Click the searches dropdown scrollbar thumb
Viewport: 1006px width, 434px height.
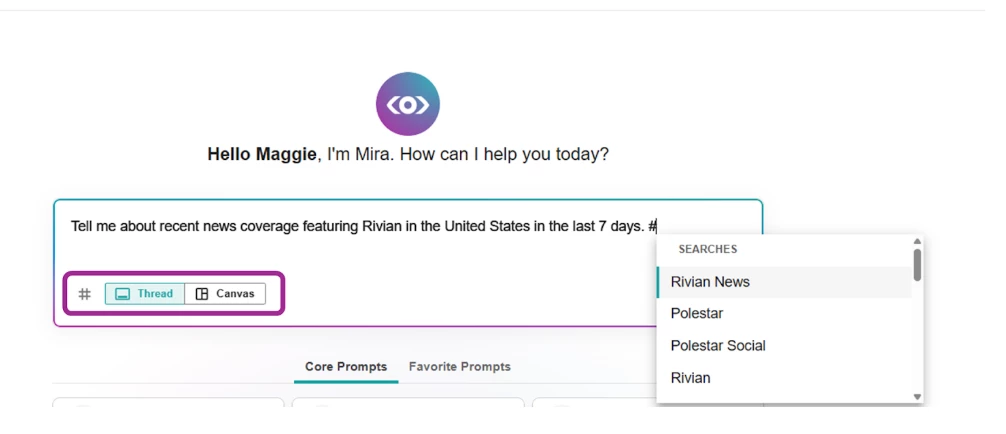click(917, 264)
